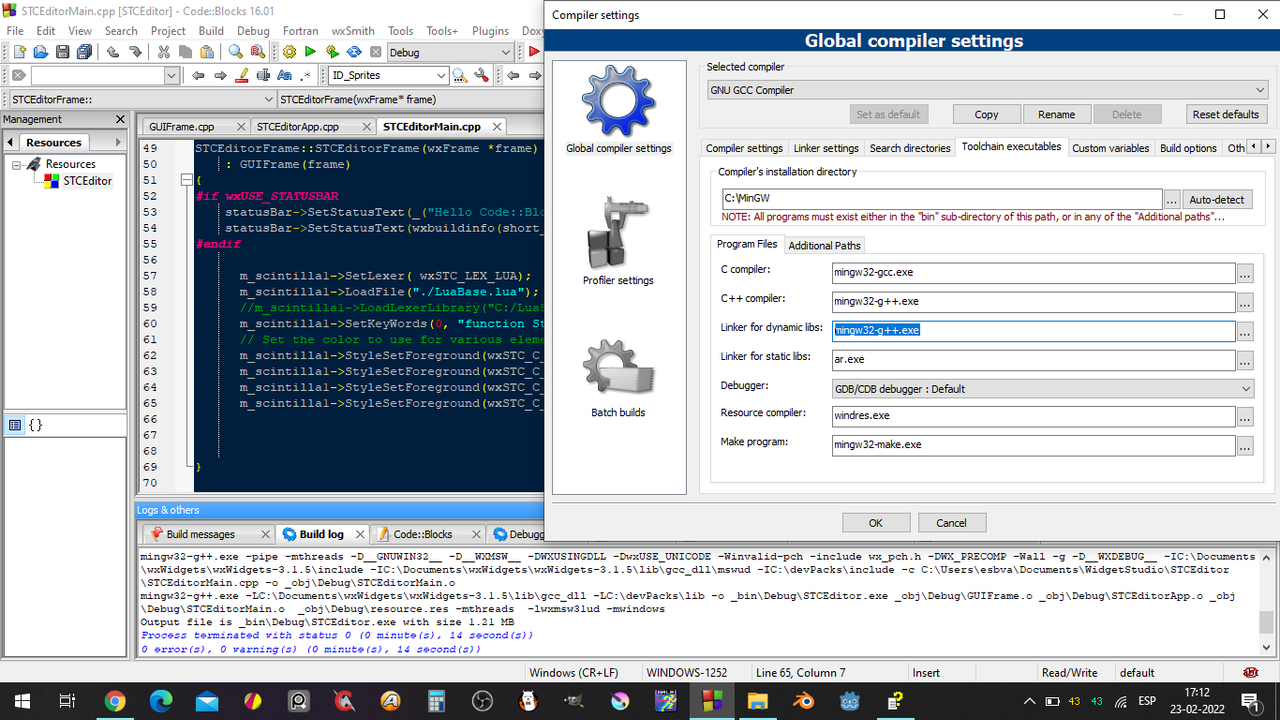This screenshot has height=720, width=1280.
Task: Collapse the Resources tree node
Action: (17, 164)
